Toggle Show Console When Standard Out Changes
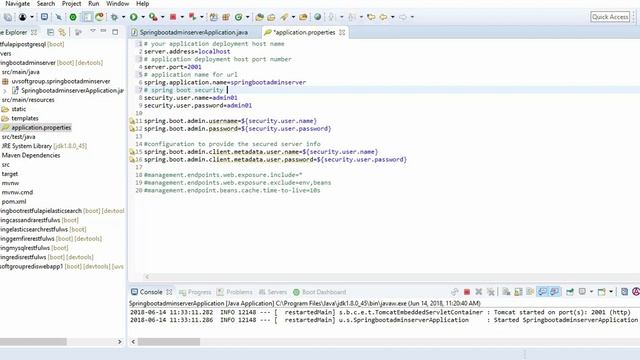Image resolution: width=640 pixels, height=360 pixels. (x=542, y=292)
